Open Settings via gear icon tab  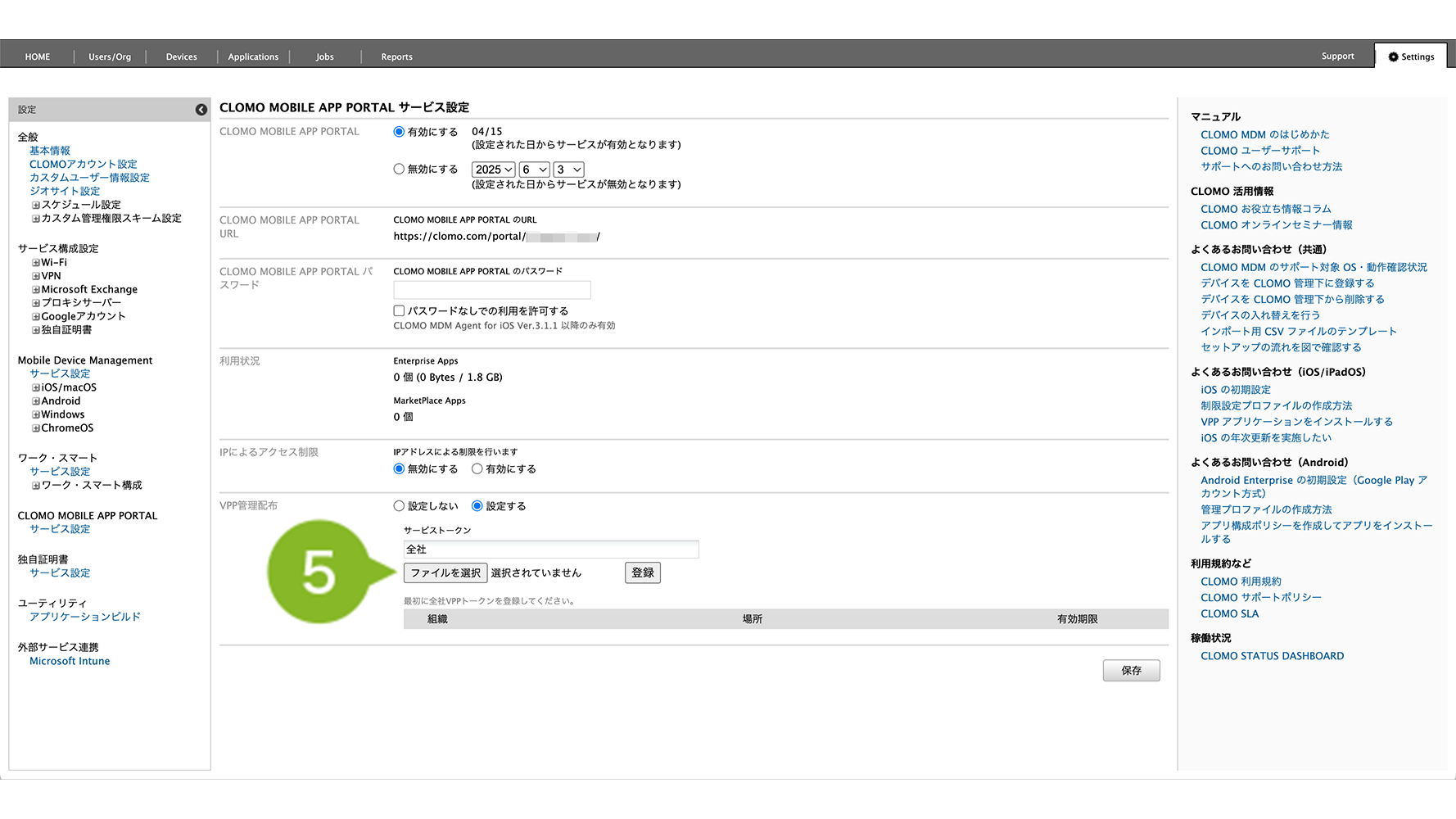(x=1411, y=57)
